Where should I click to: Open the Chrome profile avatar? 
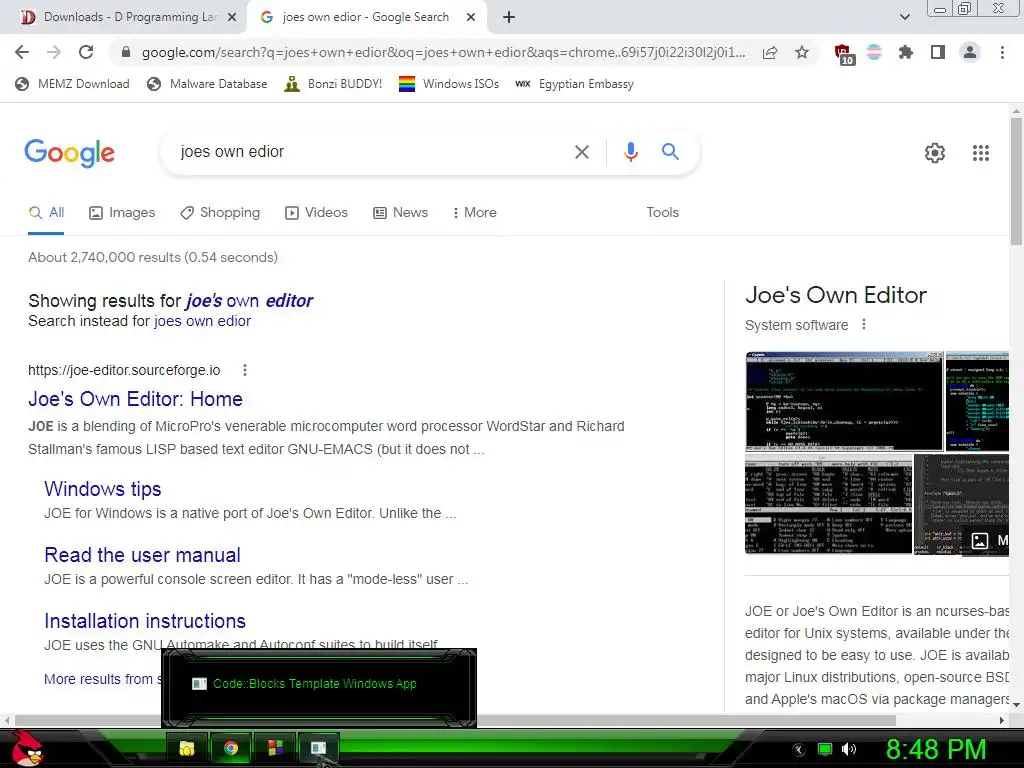(x=970, y=52)
